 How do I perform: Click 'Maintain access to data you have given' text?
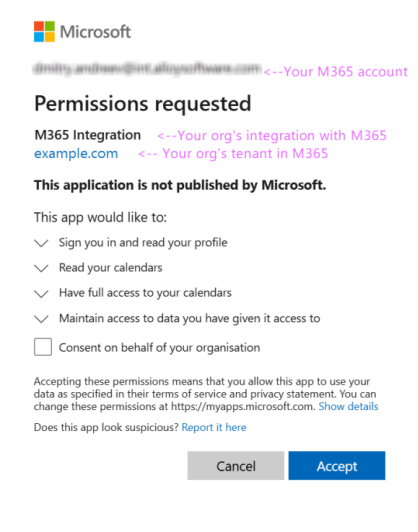(x=189, y=318)
